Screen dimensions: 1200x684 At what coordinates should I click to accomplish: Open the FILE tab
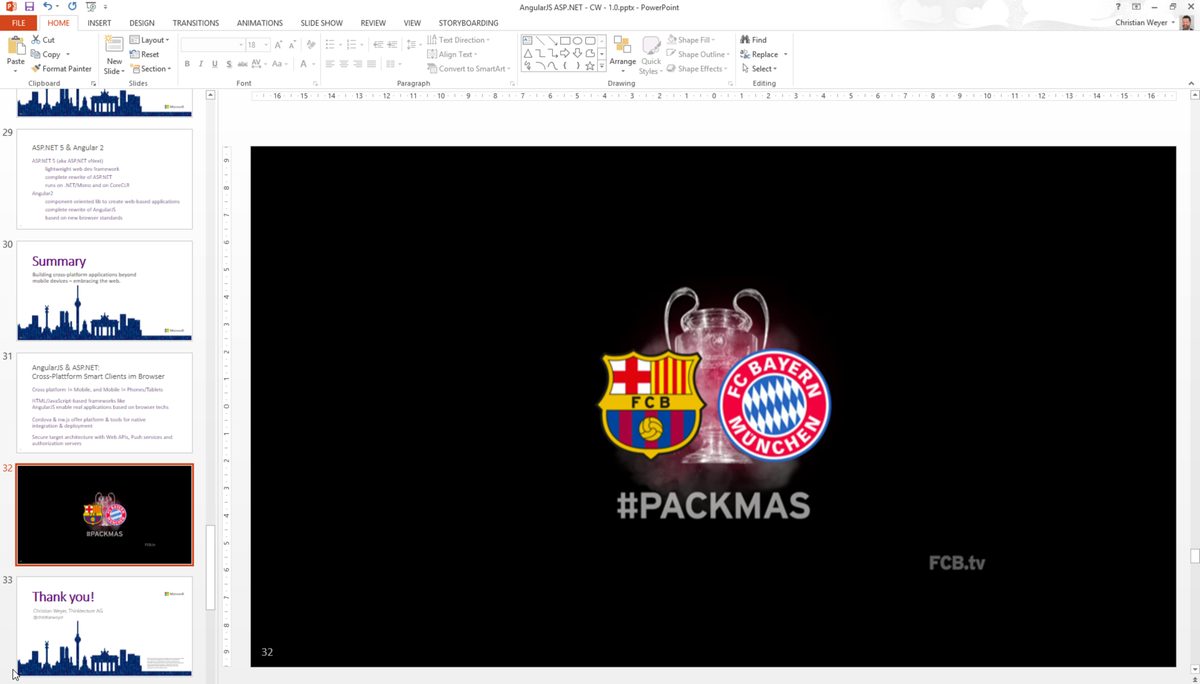tap(18, 23)
